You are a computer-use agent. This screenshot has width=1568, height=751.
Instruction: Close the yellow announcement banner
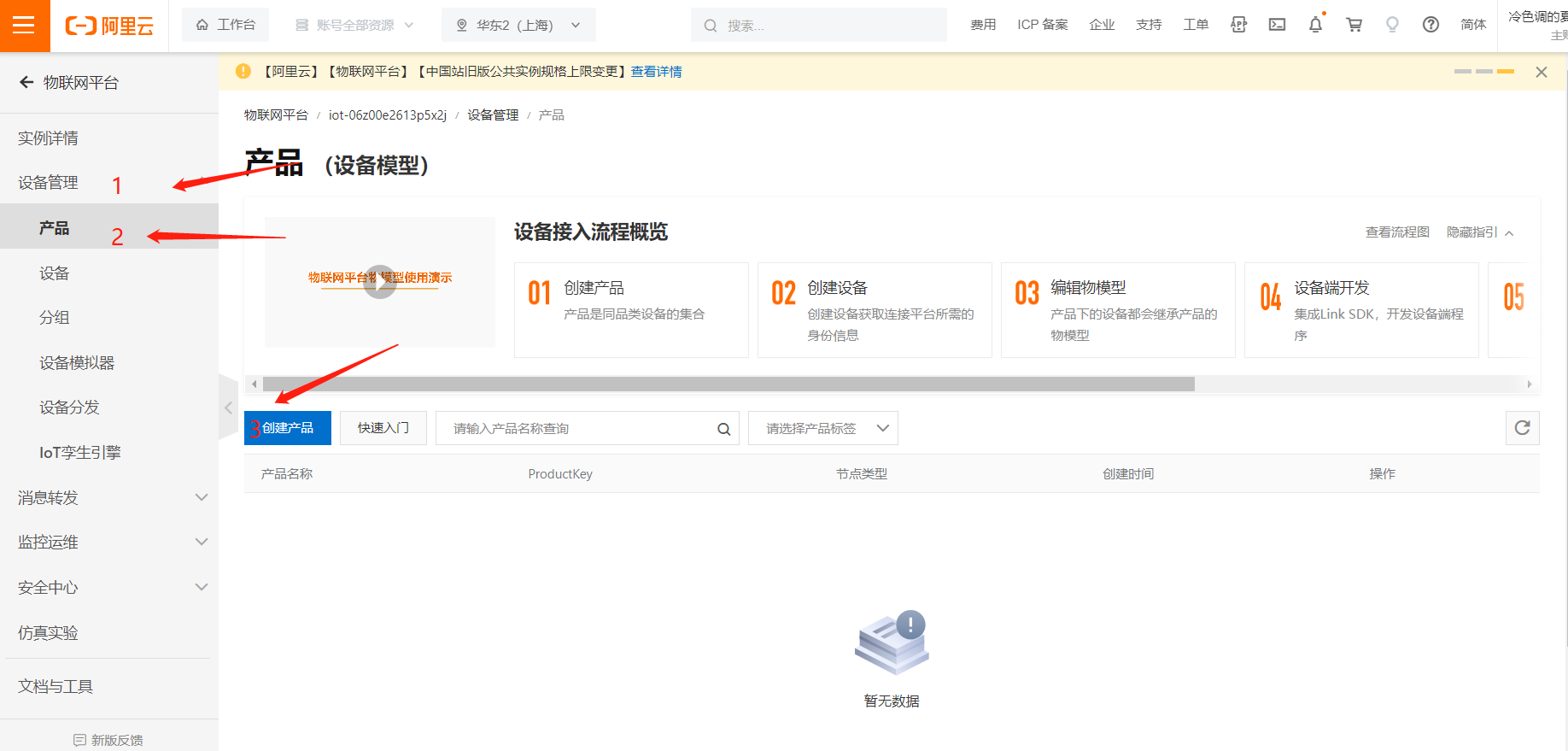[x=1542, y=72]
